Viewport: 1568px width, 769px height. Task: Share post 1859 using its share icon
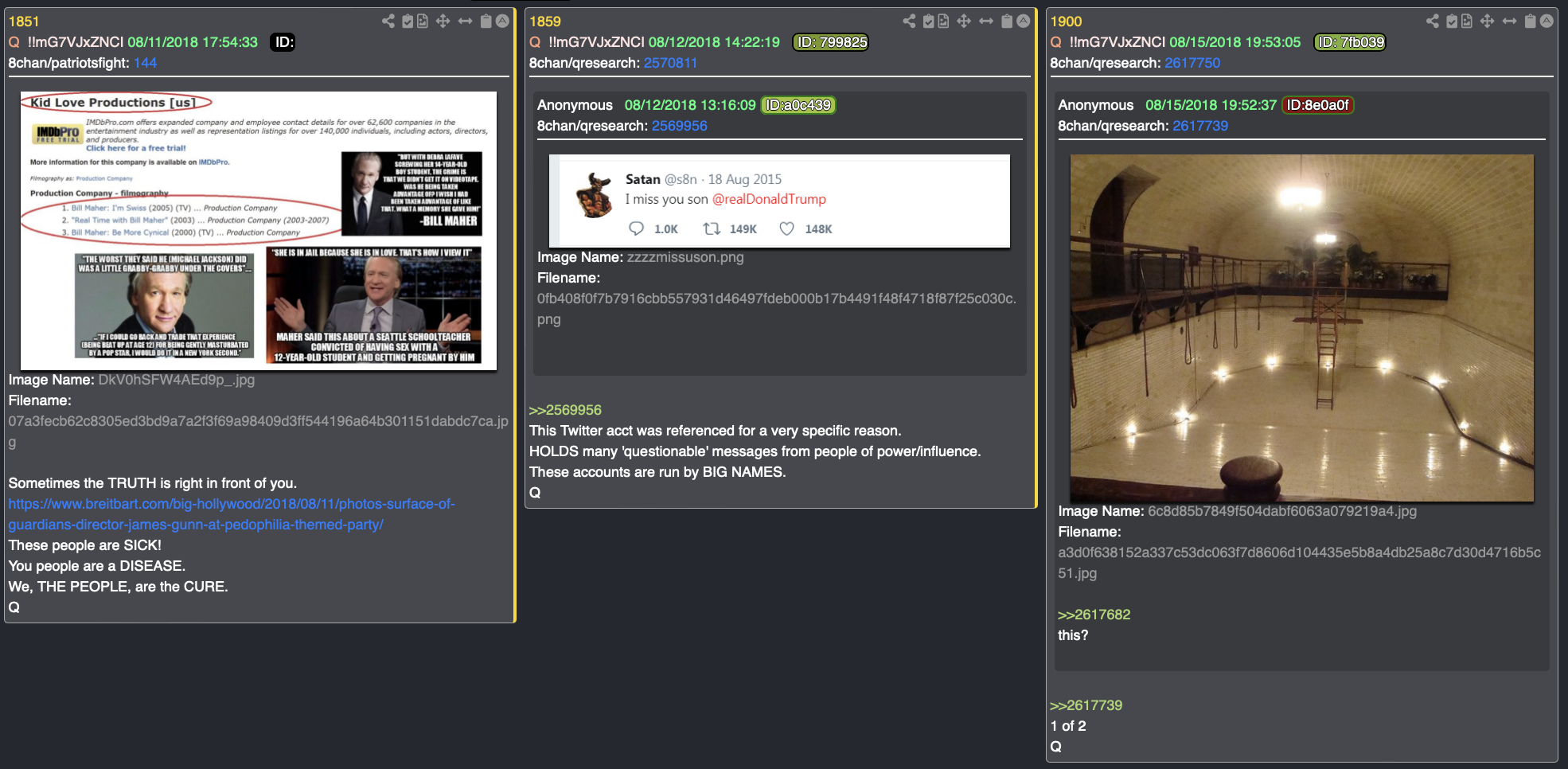909,21
